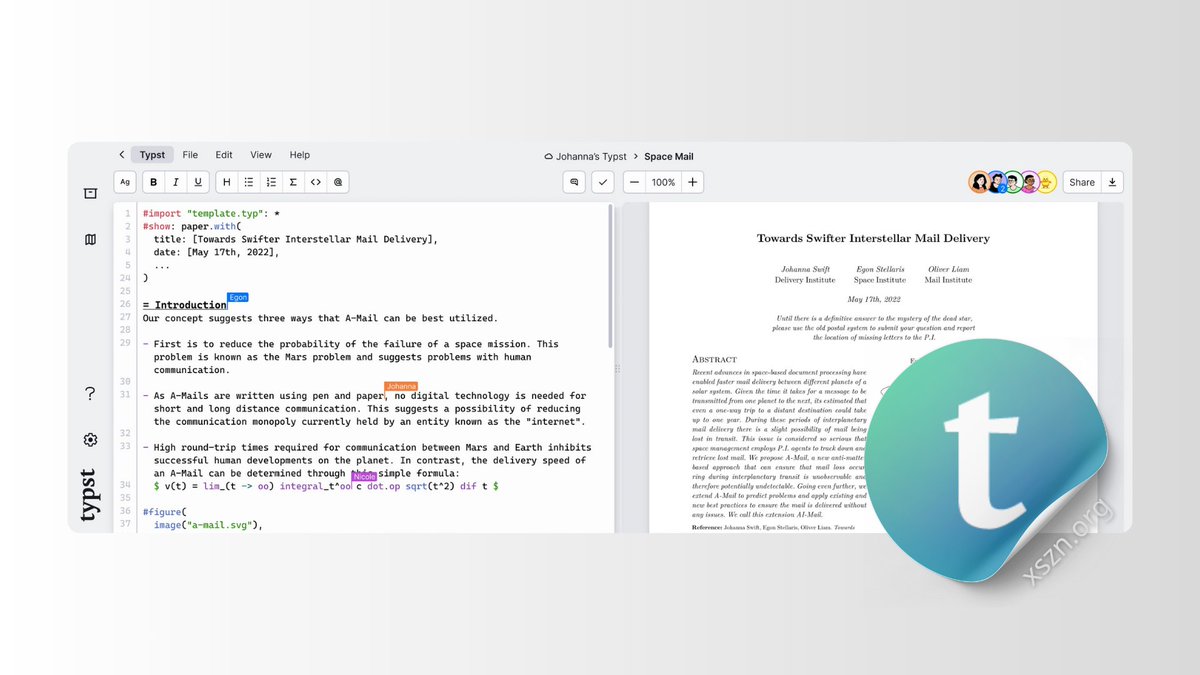This screenshot has height=675, width=1200.
Task: Click the '#import "template.typ": *' code line
Action: [x=211, y=214]
